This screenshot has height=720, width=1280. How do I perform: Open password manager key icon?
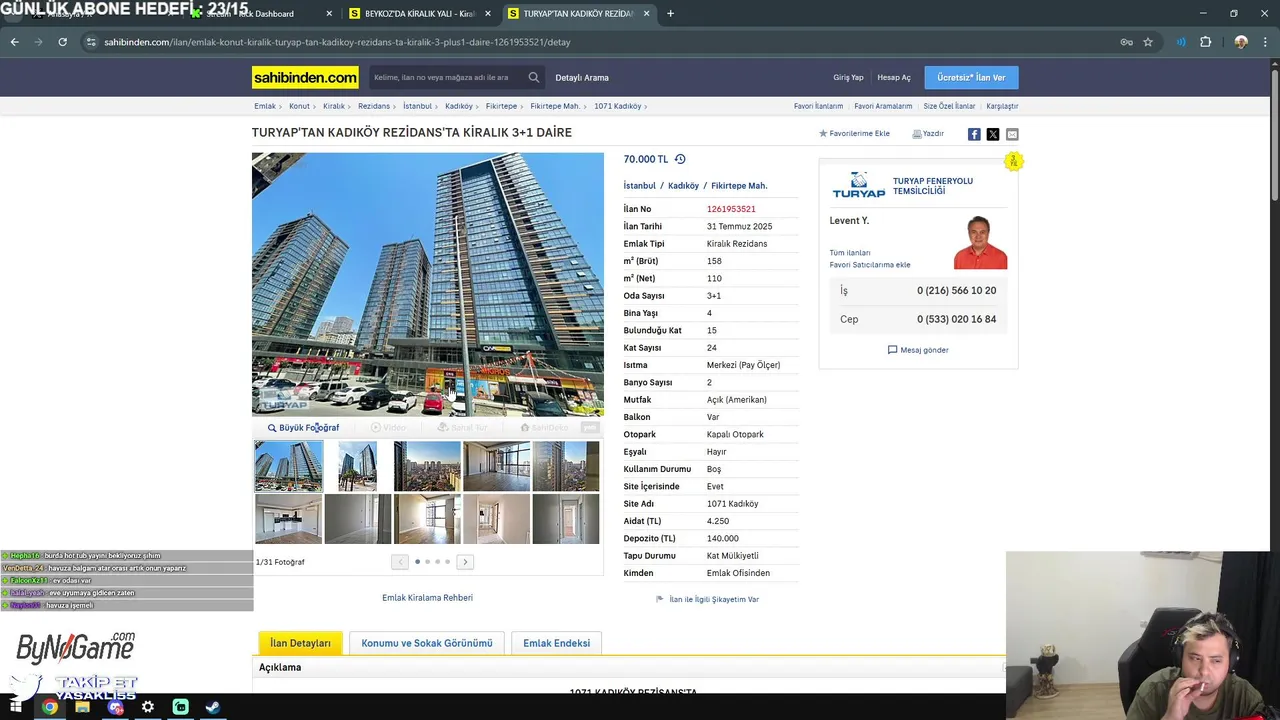1126,42
